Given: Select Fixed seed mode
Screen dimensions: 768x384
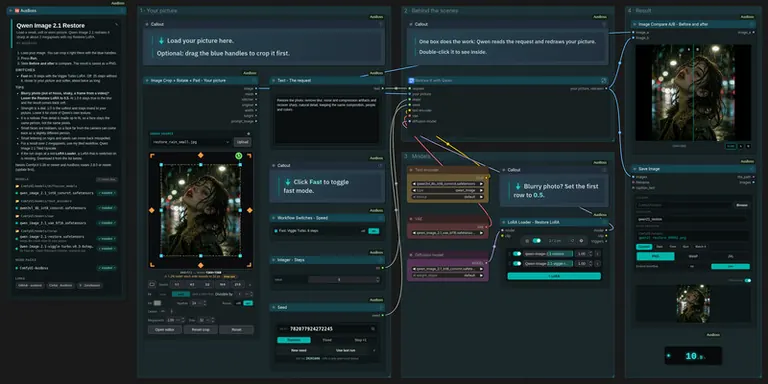Looking at the screenshot, I should [327, 340].
